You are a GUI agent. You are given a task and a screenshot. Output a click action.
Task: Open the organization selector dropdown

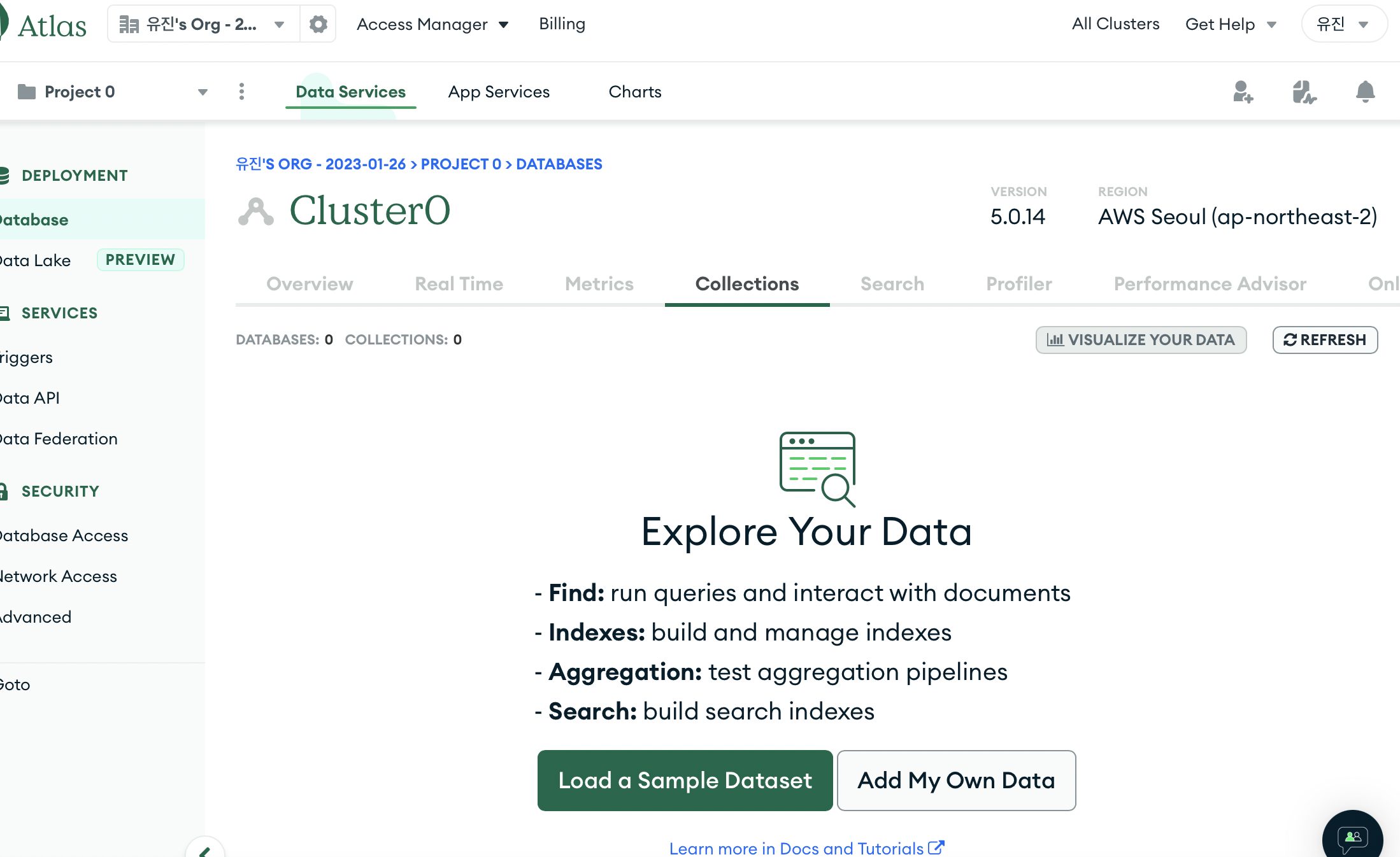pyautogui.click(x=204, y=24)
